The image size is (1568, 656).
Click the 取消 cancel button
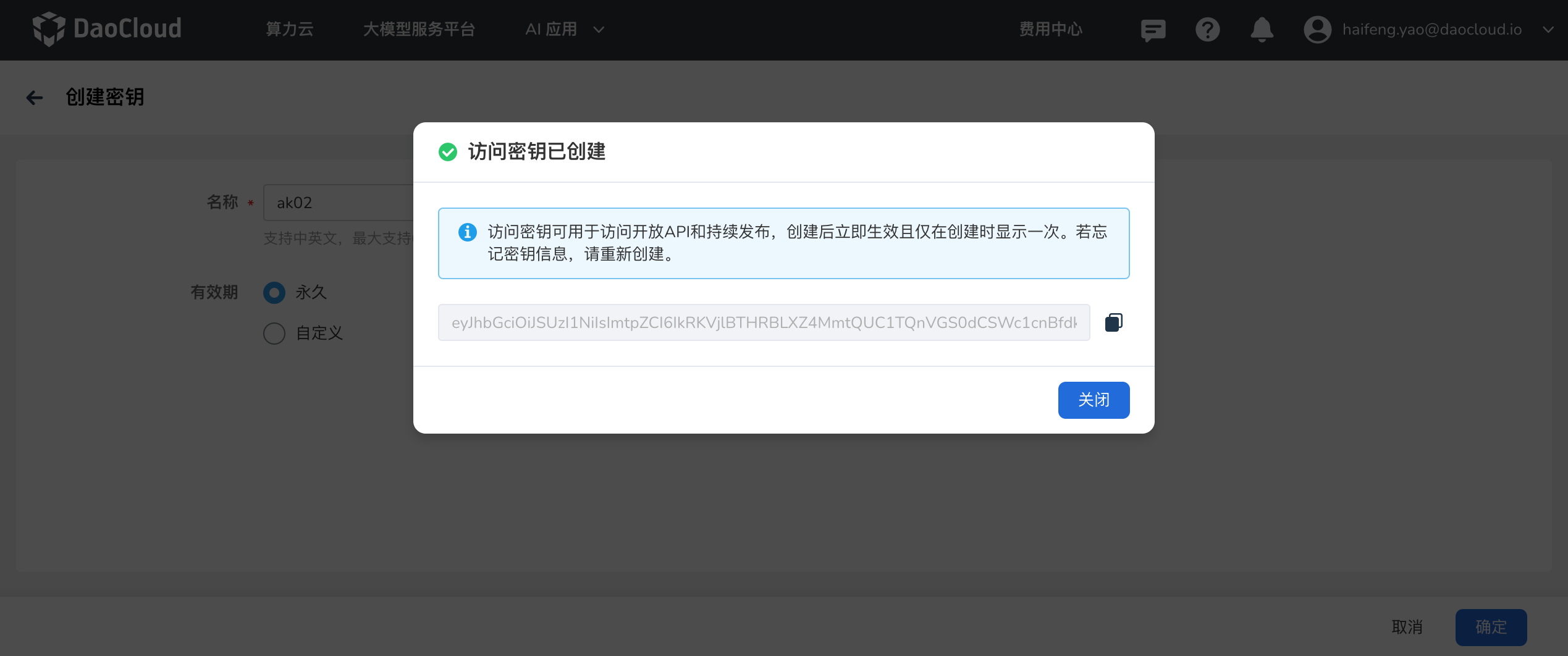coord(1407,627)
